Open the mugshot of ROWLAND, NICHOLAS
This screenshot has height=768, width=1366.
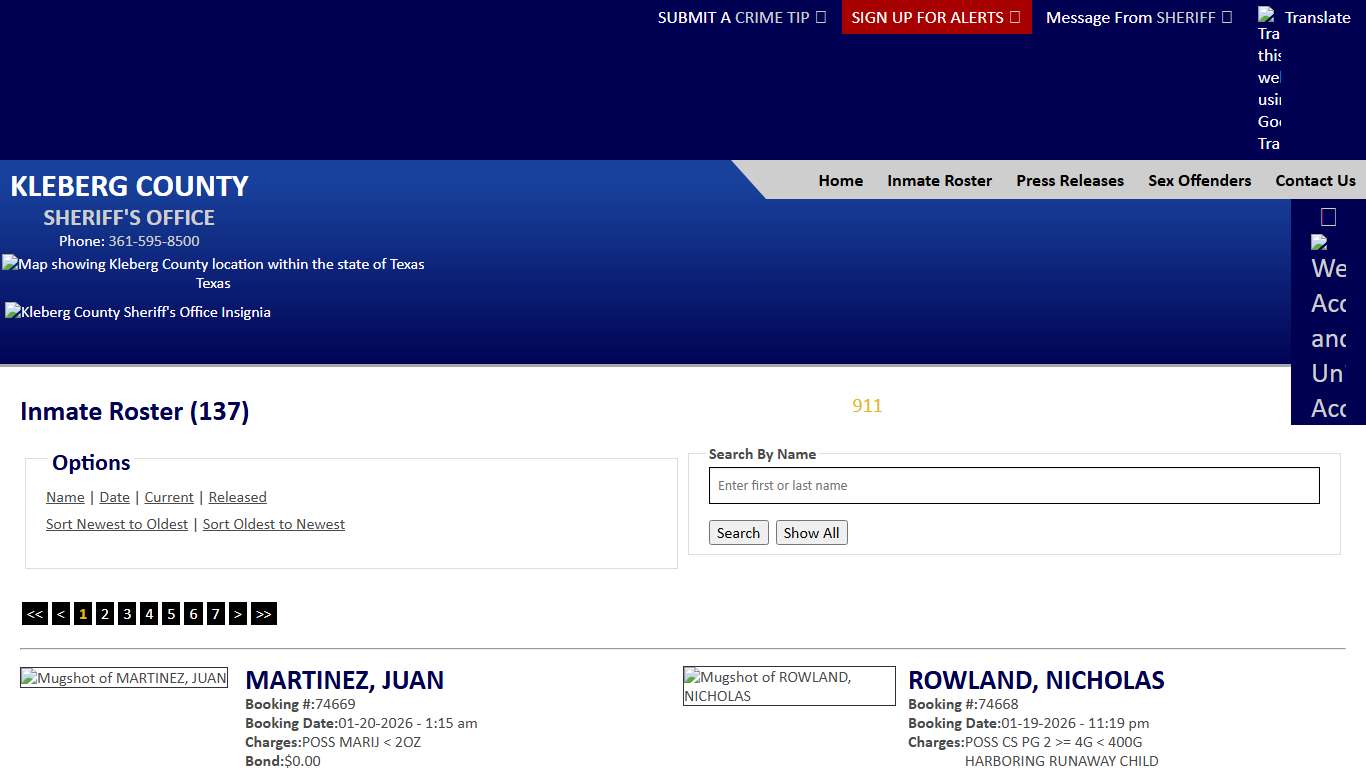[788, 686]
